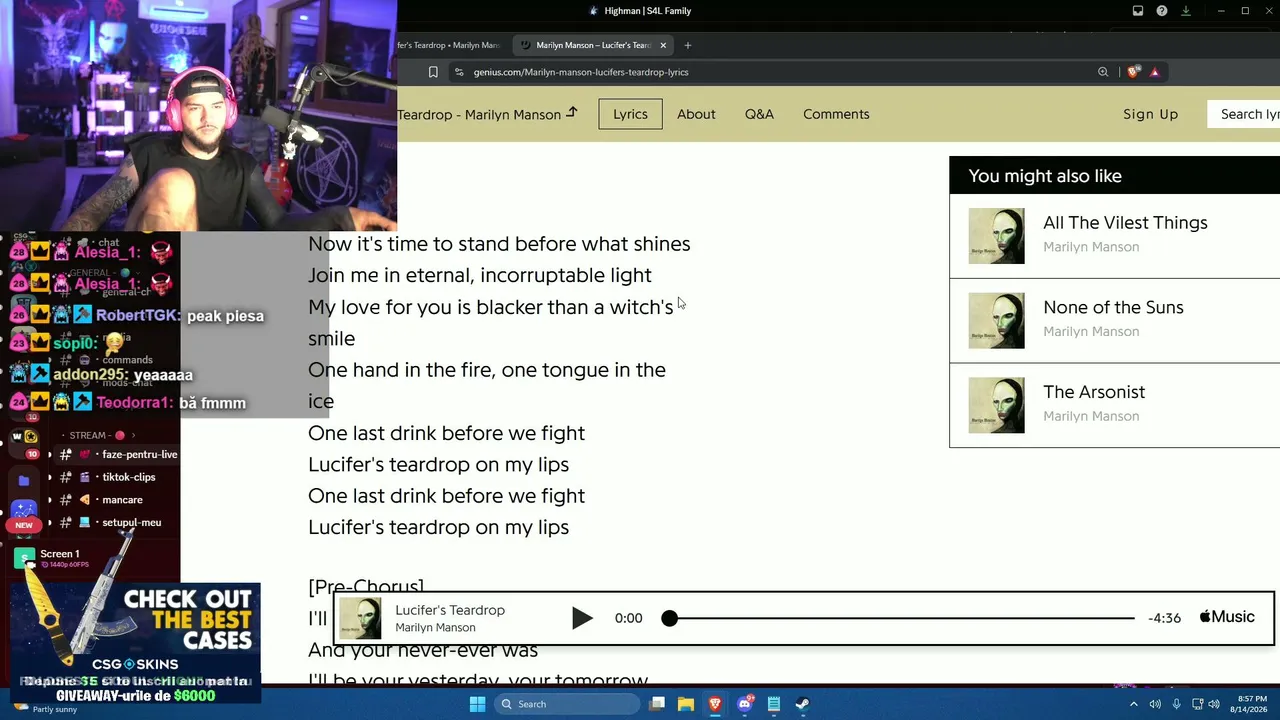1280x720 pixels.
Task: Click the microphone icon in system tray
Action: pyautogui.click(x=1176, y=704)
